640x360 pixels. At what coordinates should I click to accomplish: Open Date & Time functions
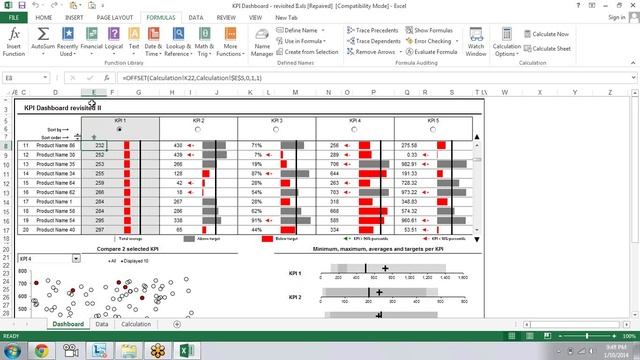pos(153,42)
